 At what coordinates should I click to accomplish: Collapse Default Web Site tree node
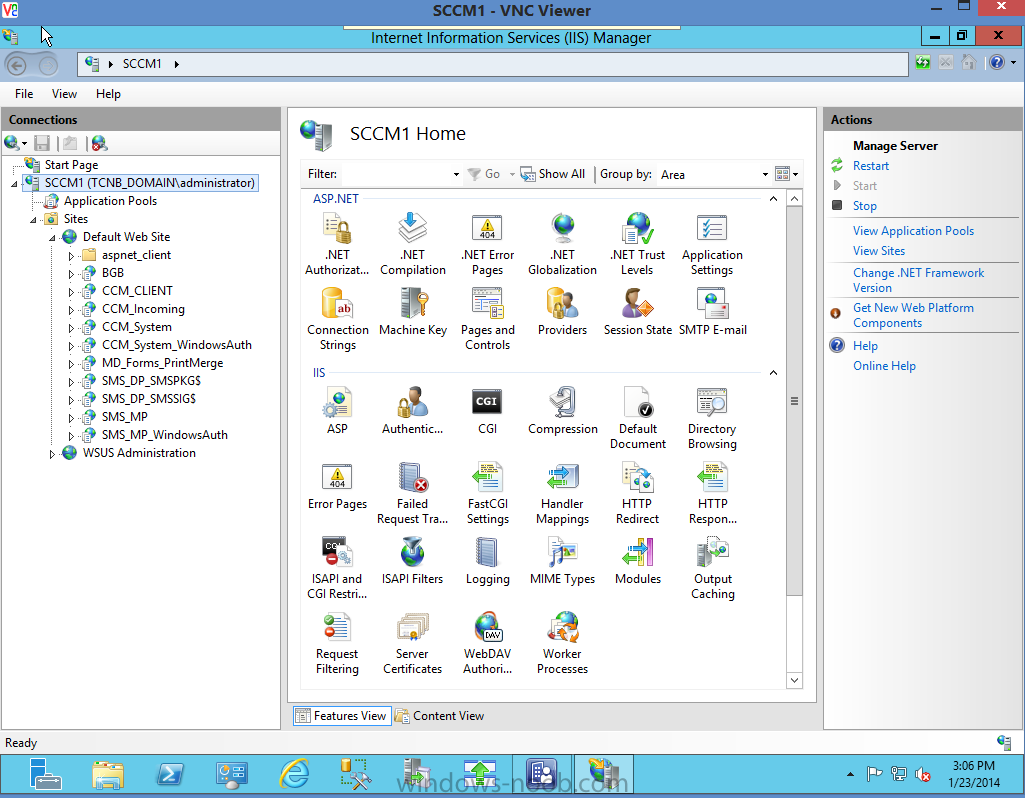[x=52, y=238]
